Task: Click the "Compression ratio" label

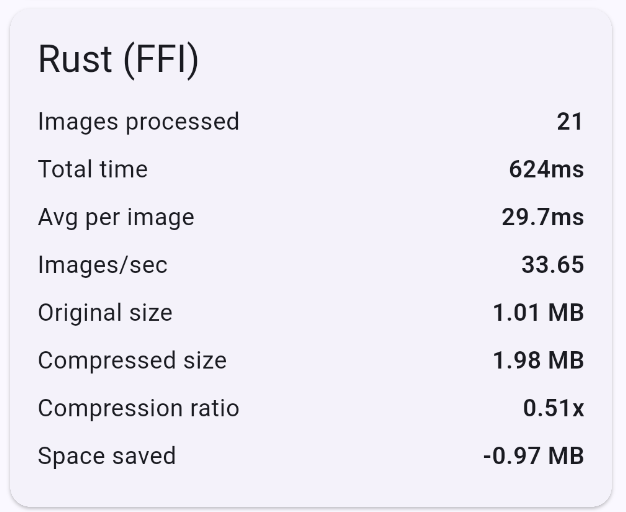Action: 138,409
